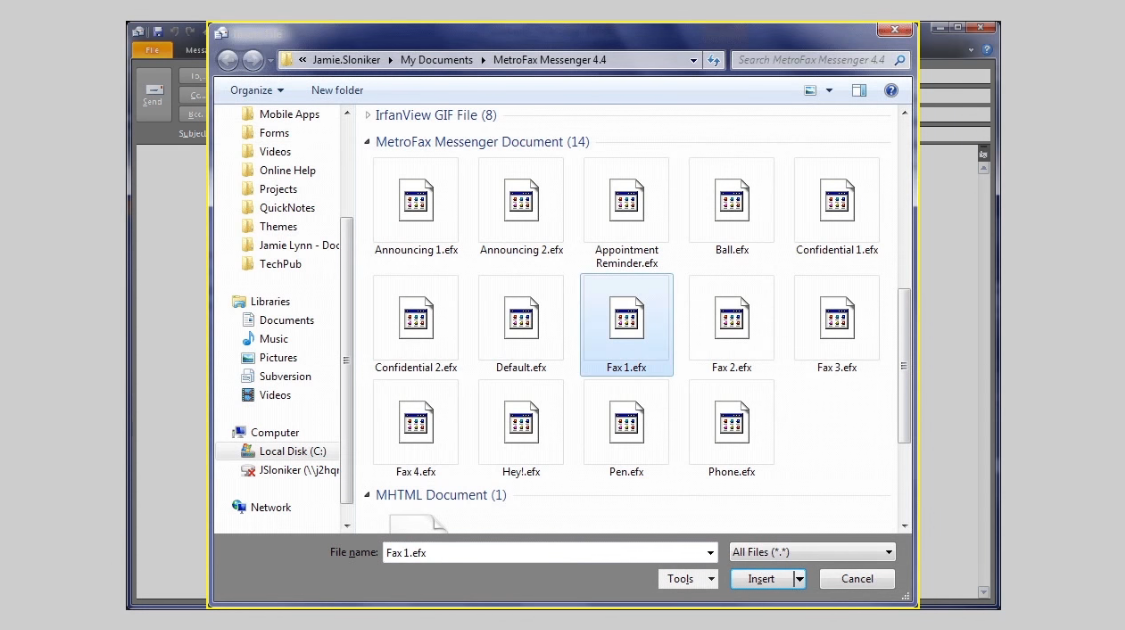Click My Documents in the address path

(x=436, y=60)
